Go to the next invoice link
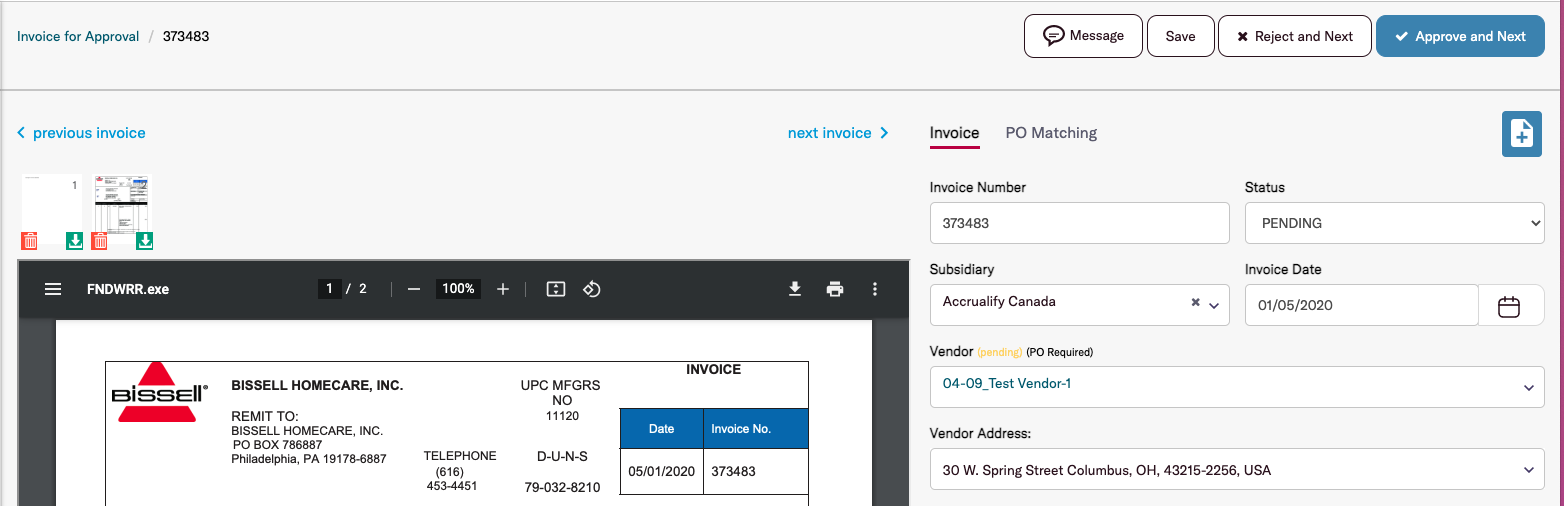Viewport: 1564px width, 506px height. coord(838,133)
